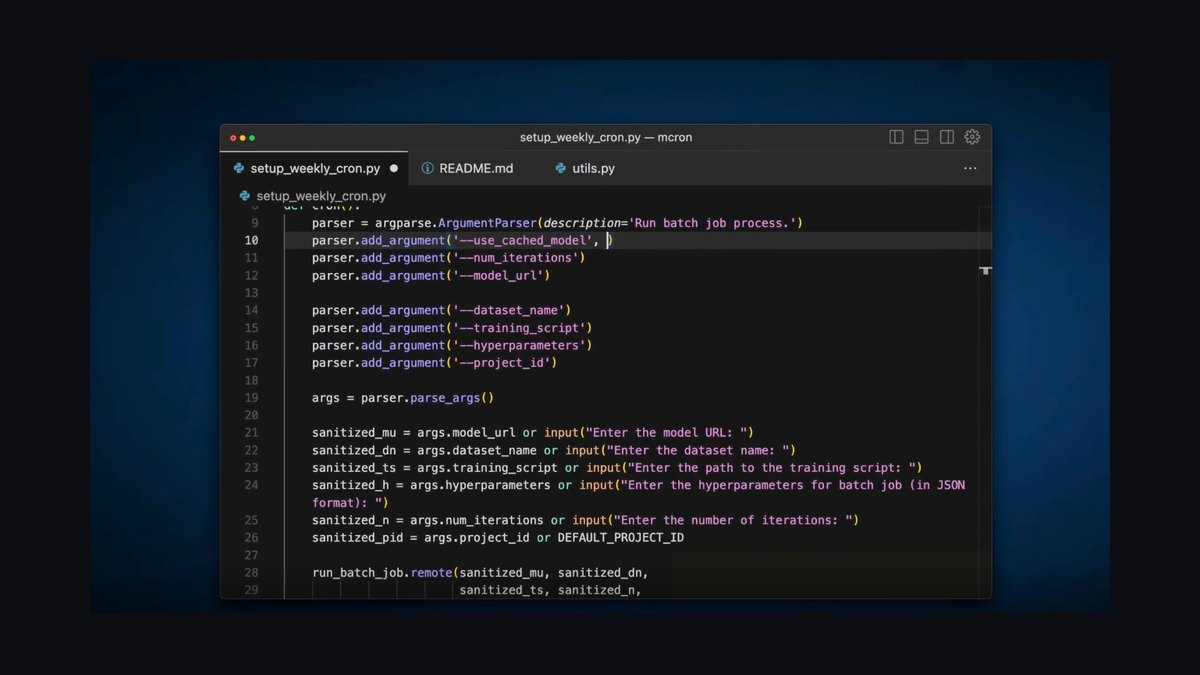Click the yellow minimize window button

click(243, 138)
